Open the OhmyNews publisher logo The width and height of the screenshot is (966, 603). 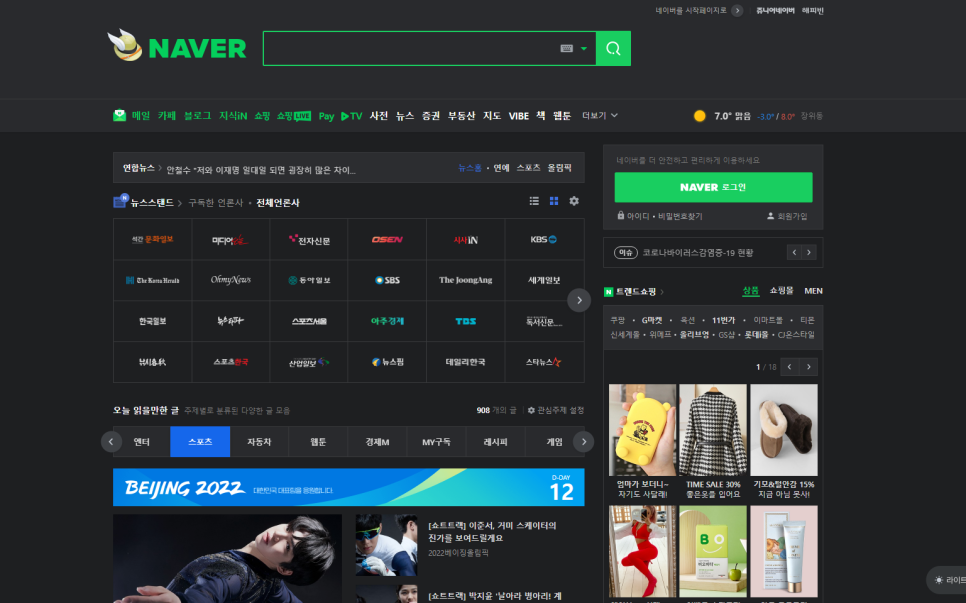(x=230, y=280)
